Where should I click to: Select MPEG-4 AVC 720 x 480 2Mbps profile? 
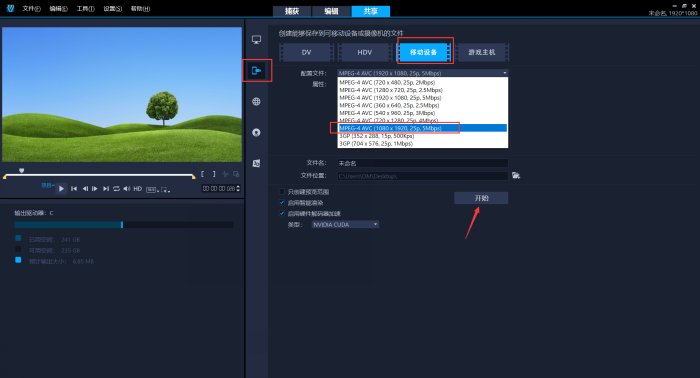(422, 83)
